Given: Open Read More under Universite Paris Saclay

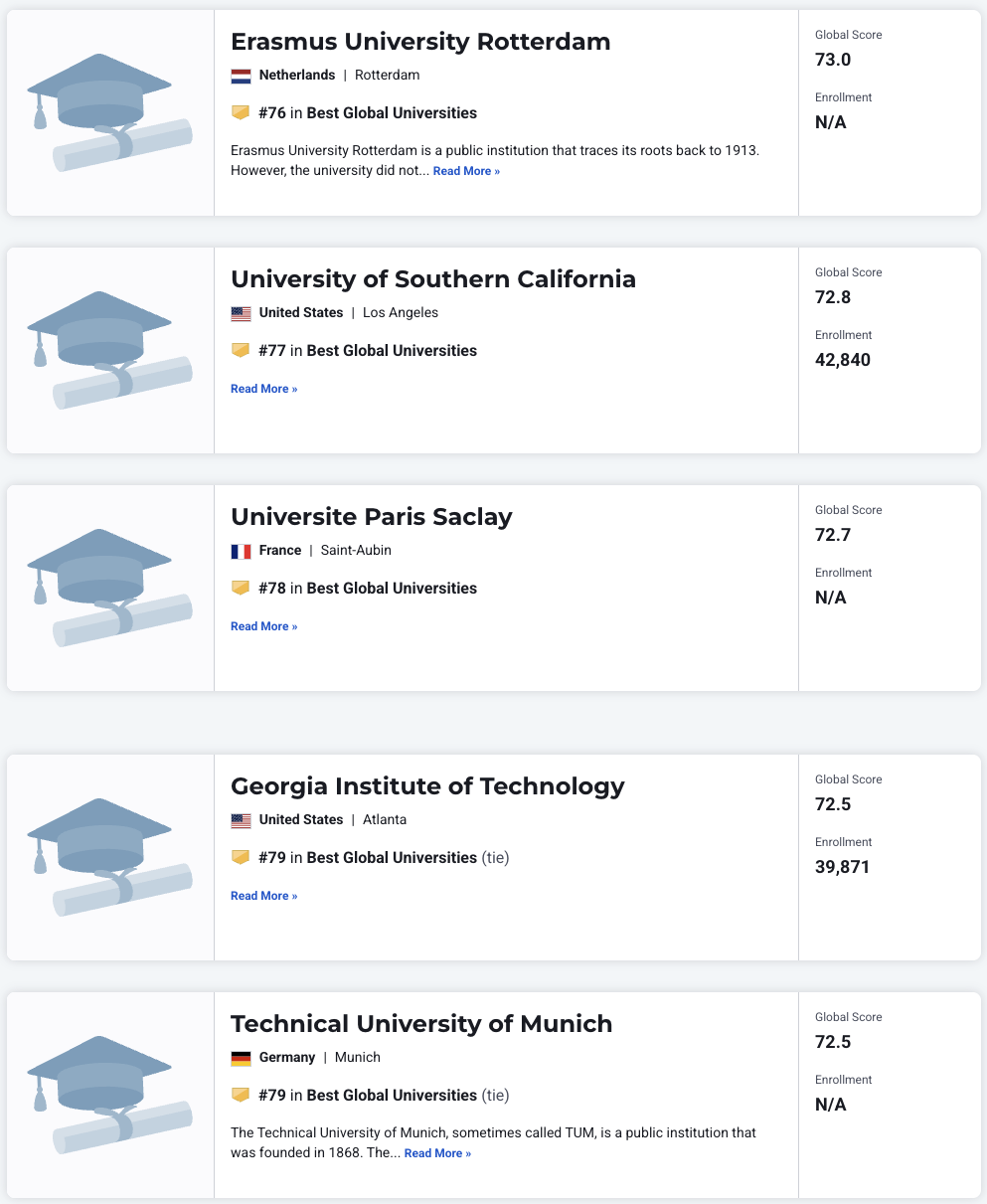Looking at the screenshot, I should point(263,626).
